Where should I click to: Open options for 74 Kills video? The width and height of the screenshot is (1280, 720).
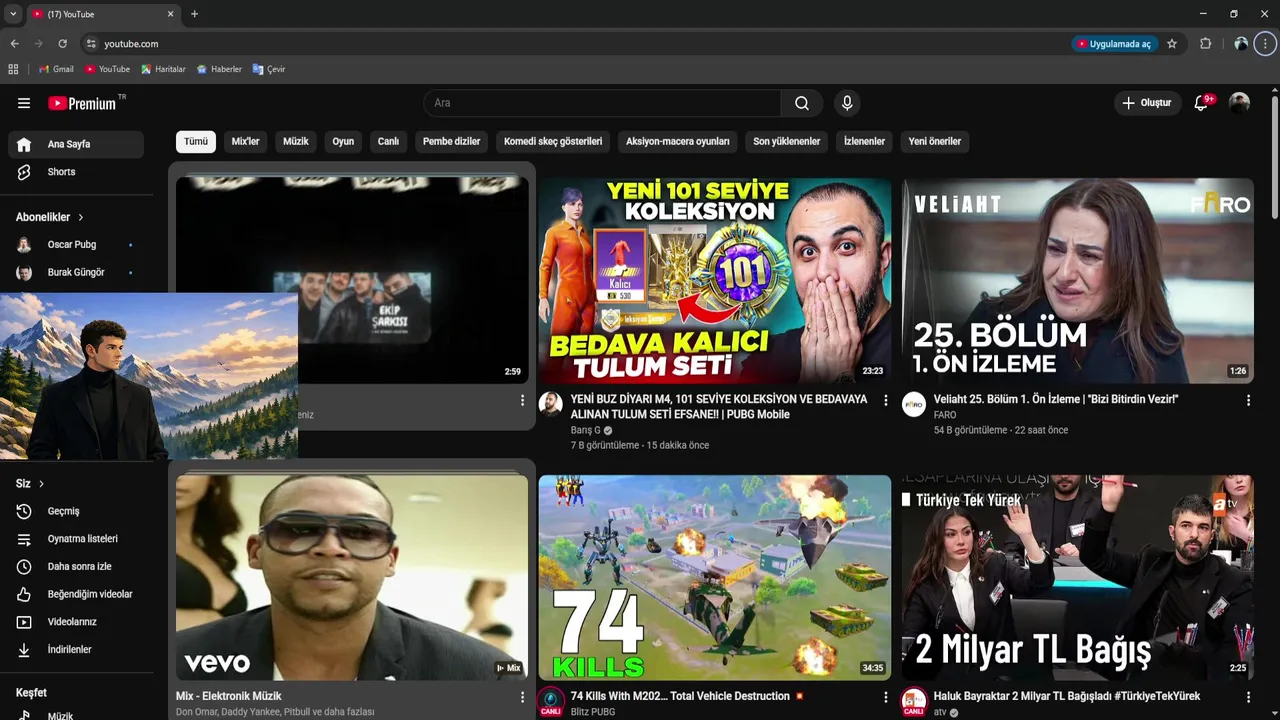pyautogui.click(x=885, y=697)
